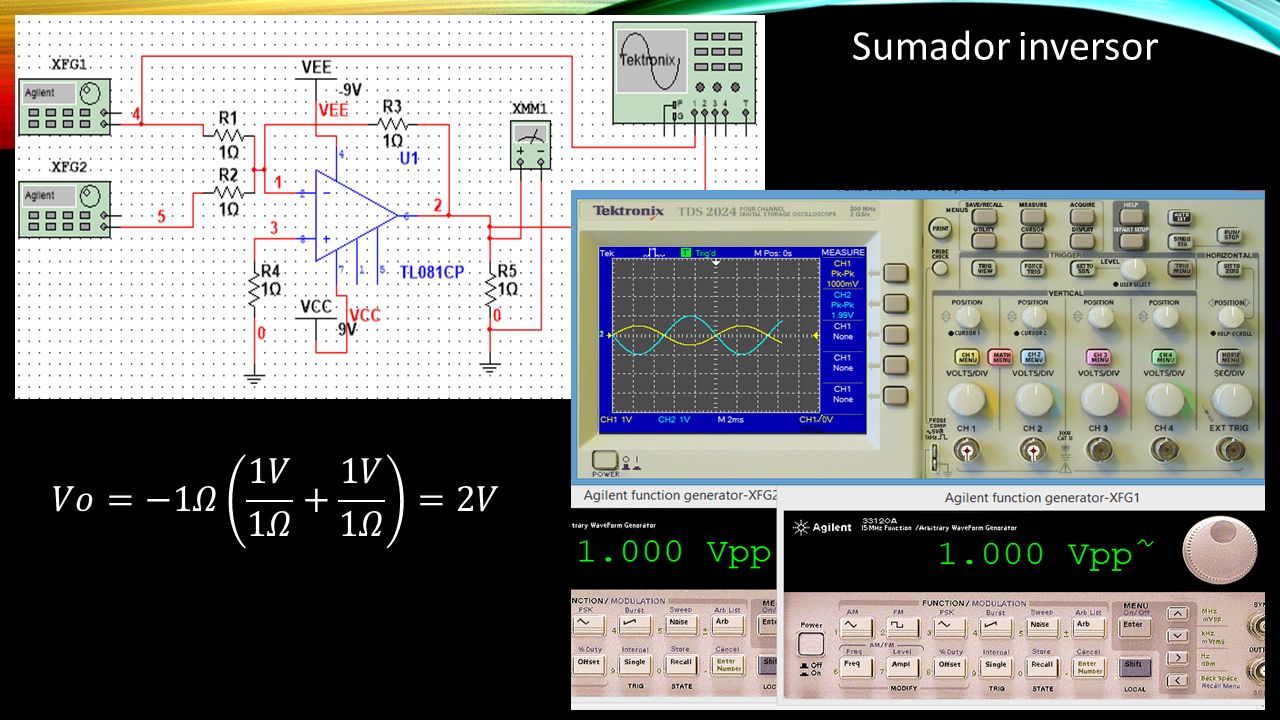The height and width of the screenshot is (720, 1280).
Task: Select the sine wave button on XFG1 generator
Action: [857, 628]
